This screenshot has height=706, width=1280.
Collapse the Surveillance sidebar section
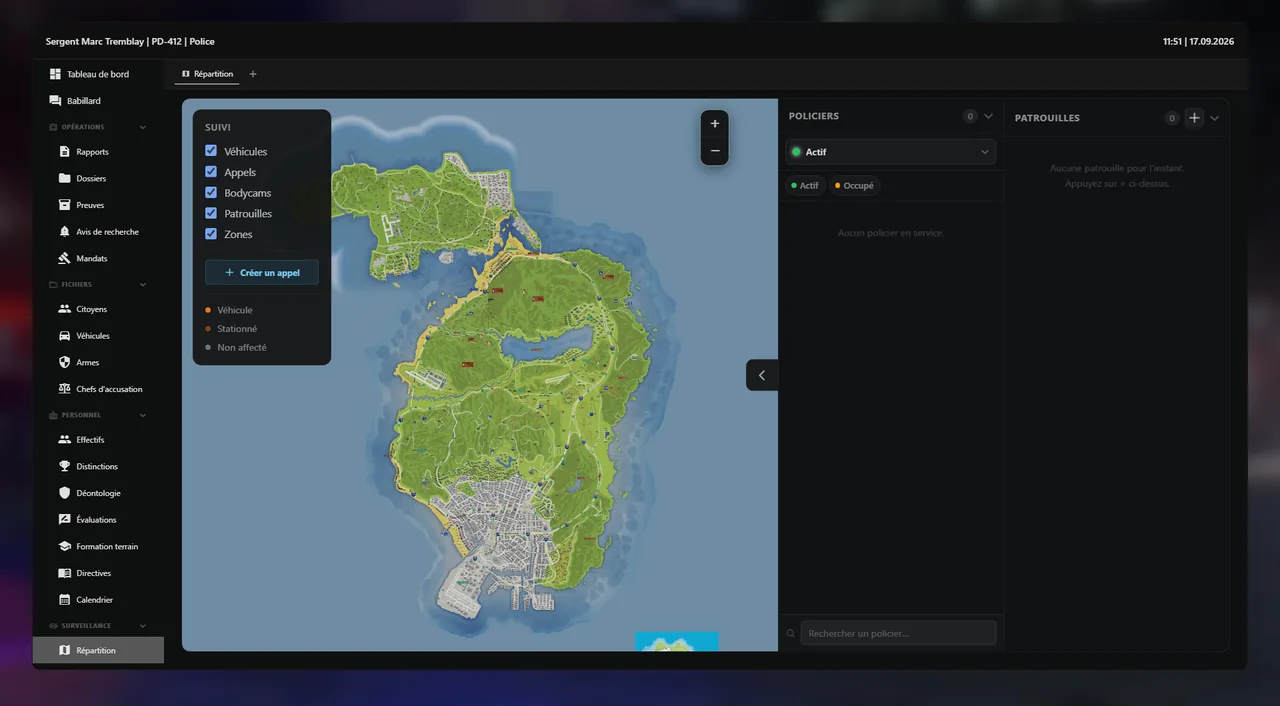[x=143, y=626]
